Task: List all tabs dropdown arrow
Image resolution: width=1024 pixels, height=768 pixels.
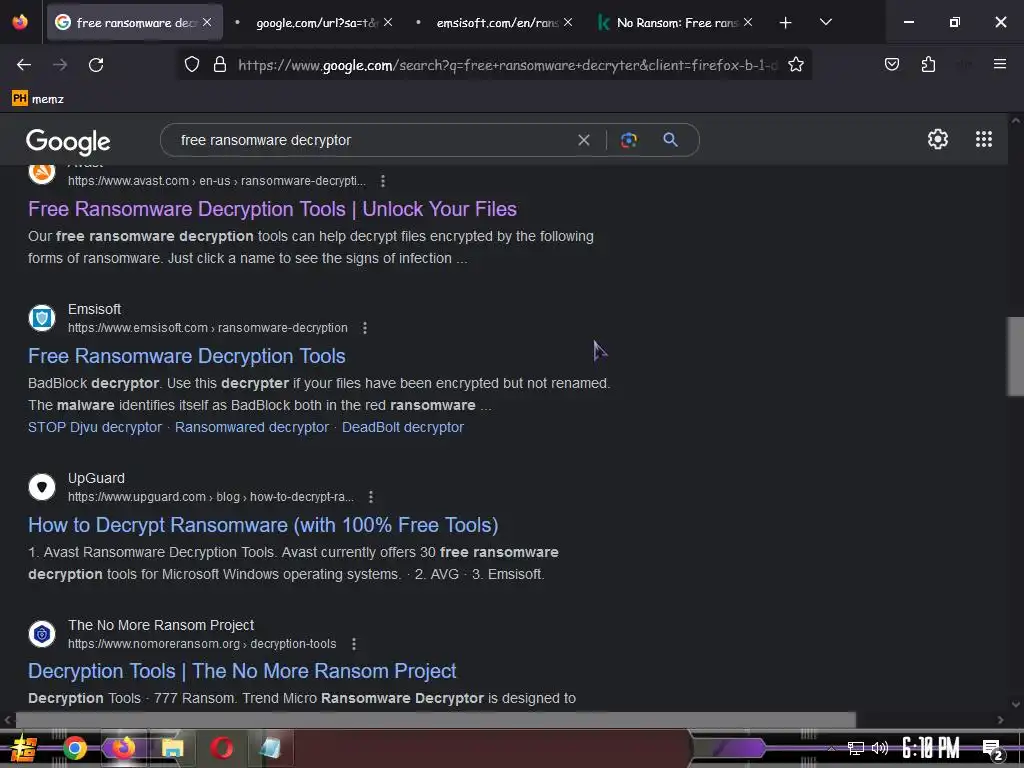Action: 825,22
